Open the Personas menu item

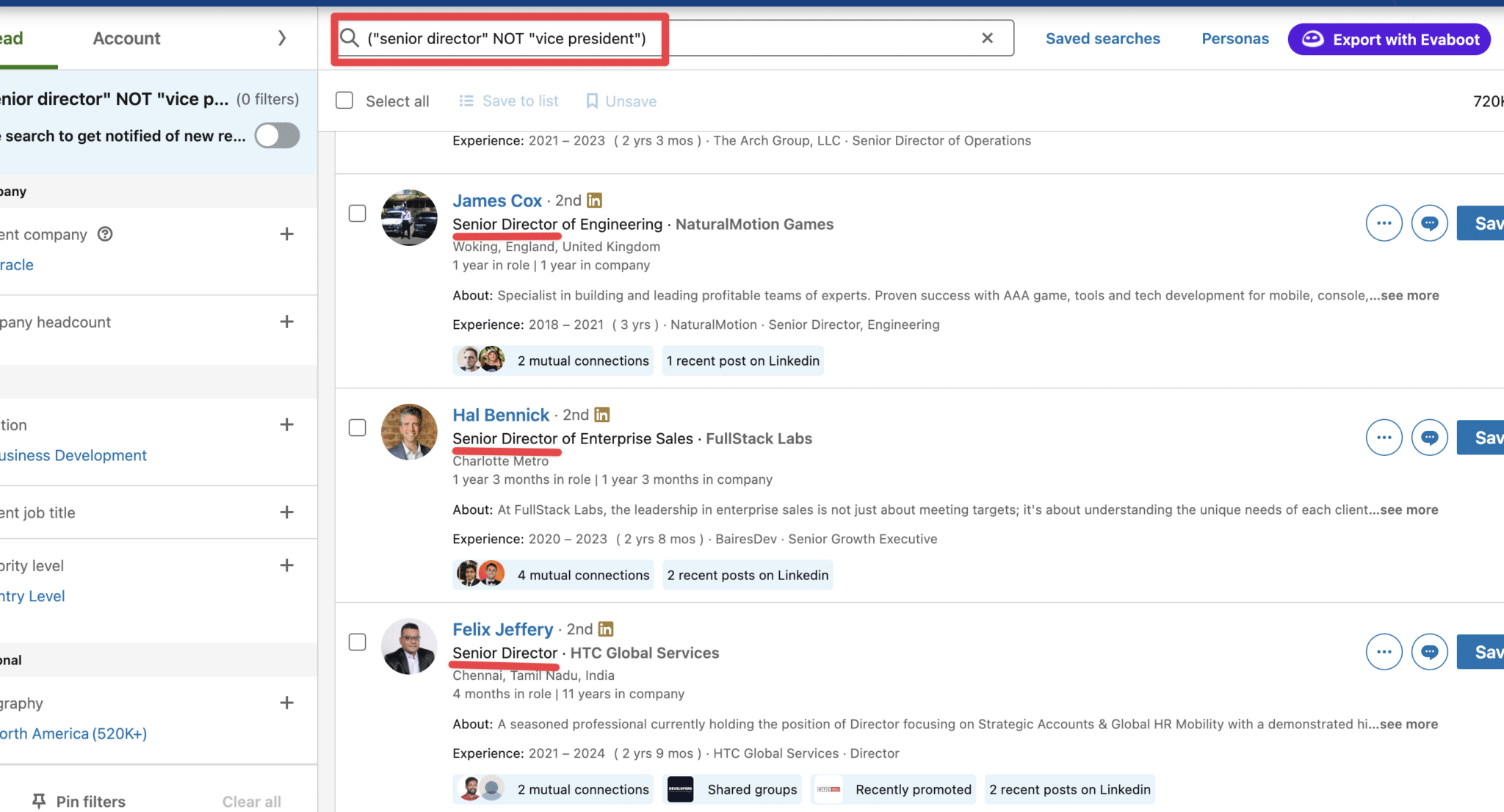[1234, 38]
